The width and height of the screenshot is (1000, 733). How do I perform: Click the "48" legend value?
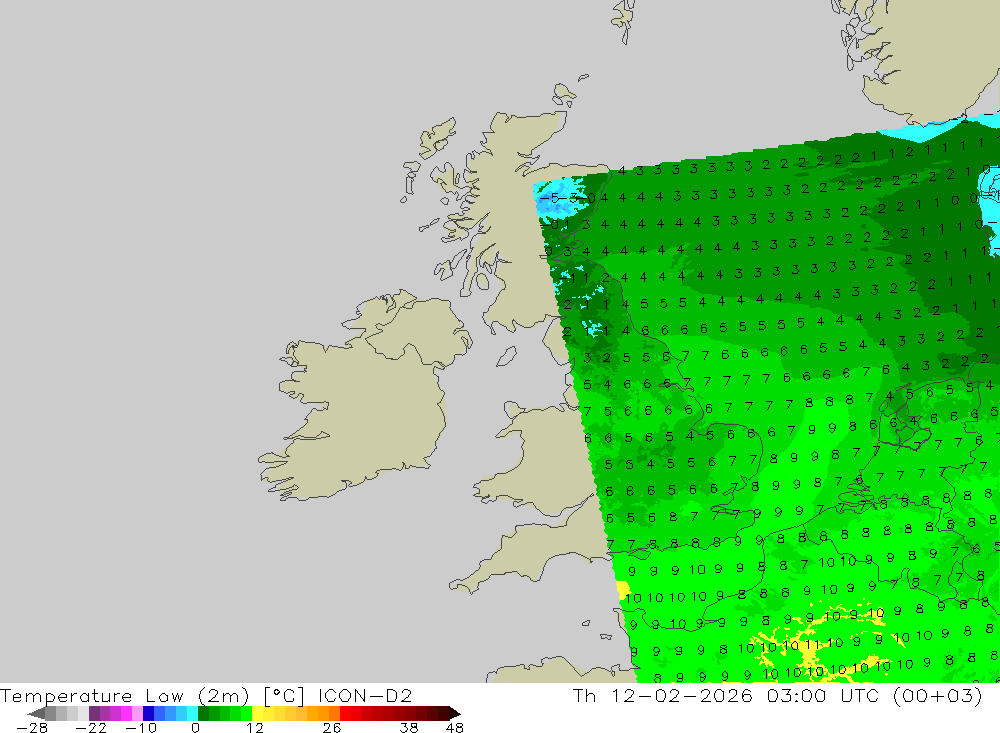click(x=455, y=728)
